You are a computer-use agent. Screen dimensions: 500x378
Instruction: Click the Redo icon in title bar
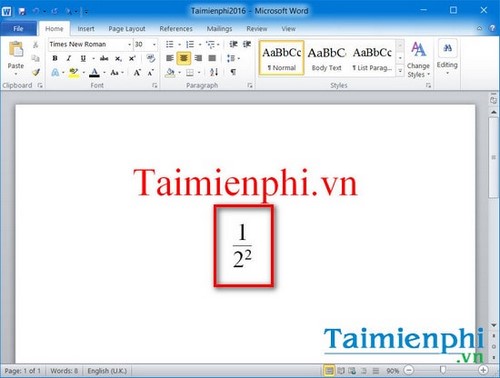[x=54, y=12]
